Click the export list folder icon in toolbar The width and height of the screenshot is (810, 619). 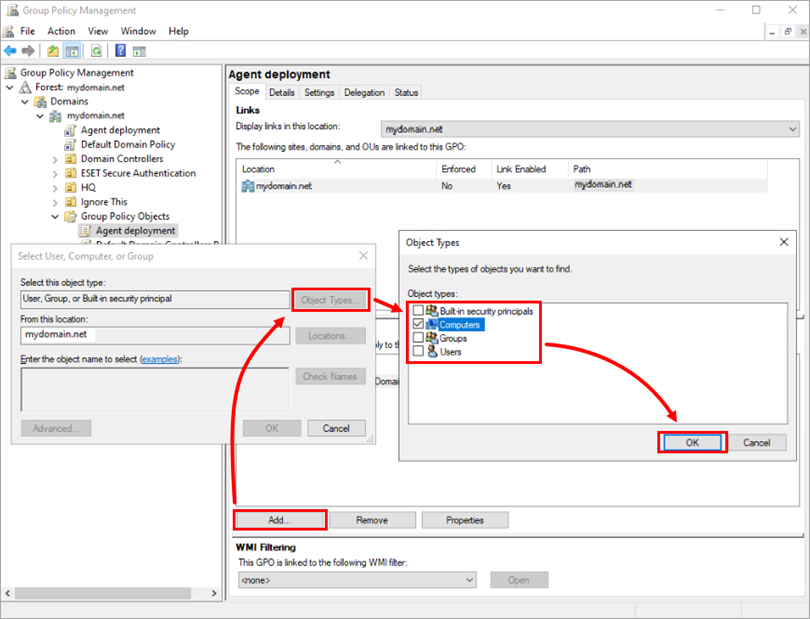pyautogui.click(x=51, y=49)
